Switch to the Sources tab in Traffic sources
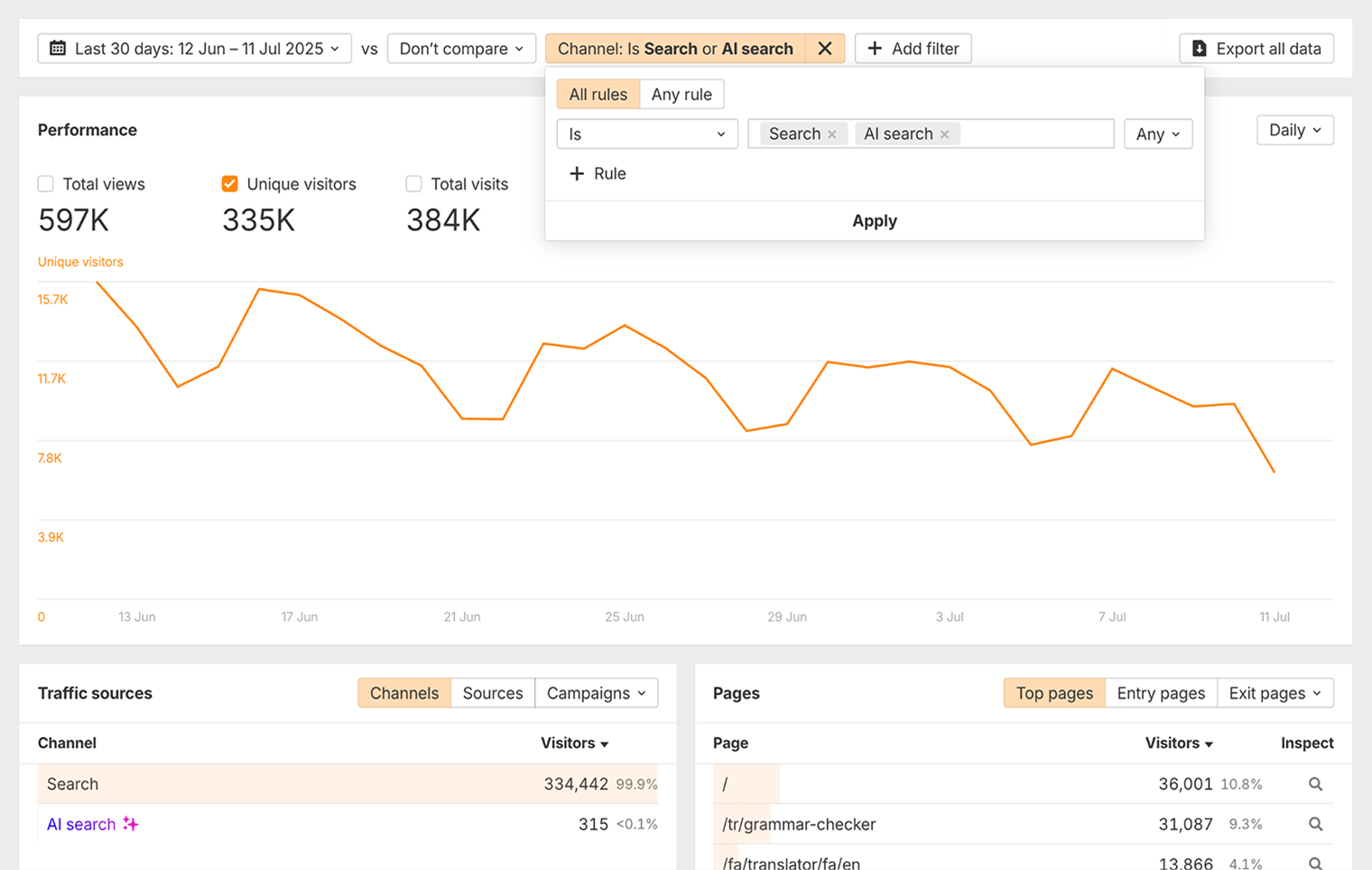Image resolution: width=1372 pixels, height=870 pixels. click(492, 692)
